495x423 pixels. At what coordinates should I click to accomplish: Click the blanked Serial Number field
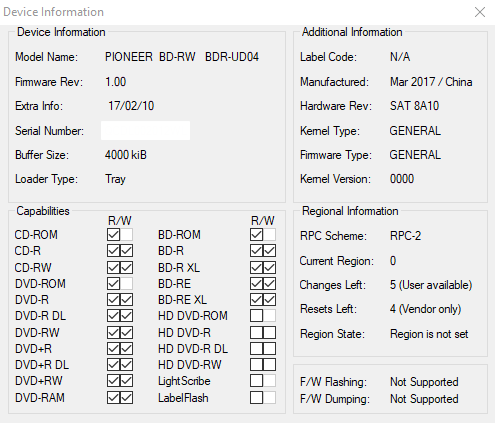[145, 131]
